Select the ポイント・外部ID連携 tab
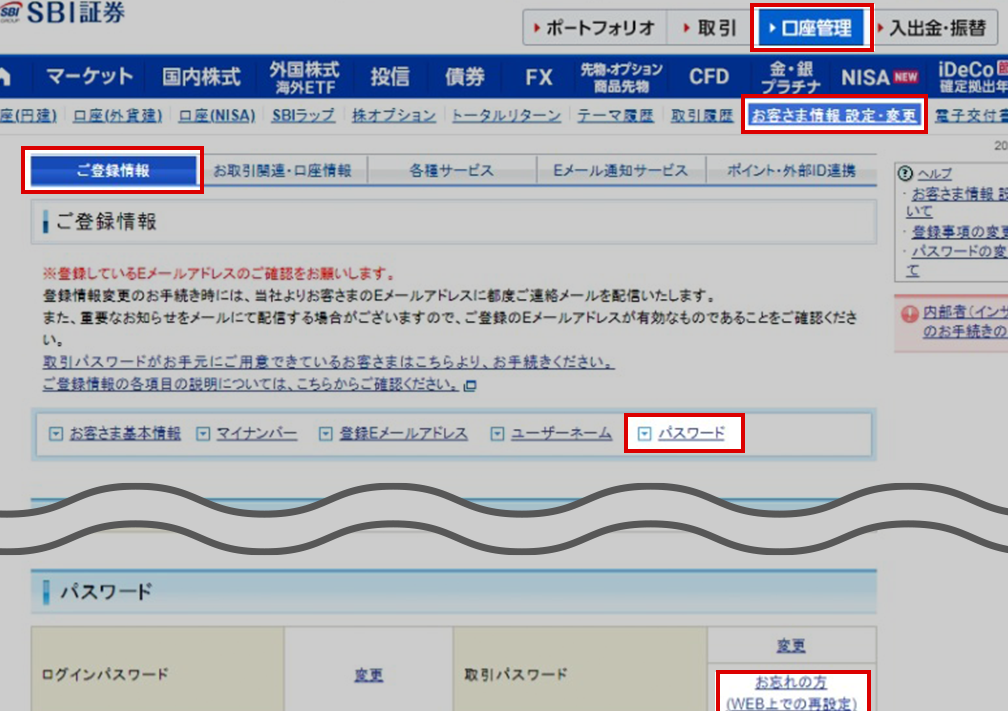Viewport: 1008px width, 711px height. tap(791, 171)
